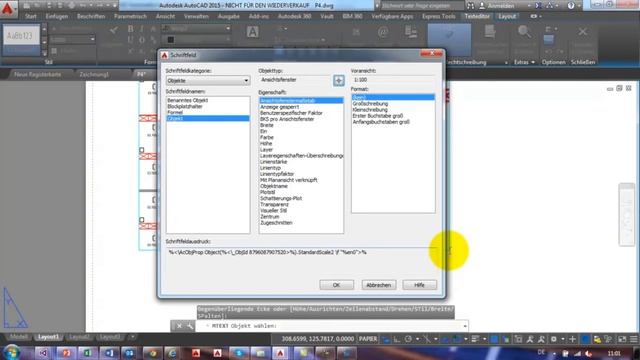Image resolution: width=640 pixels, height=360 pixels.
Task: Select 'Zentrum' property
Action: (270, 217)
